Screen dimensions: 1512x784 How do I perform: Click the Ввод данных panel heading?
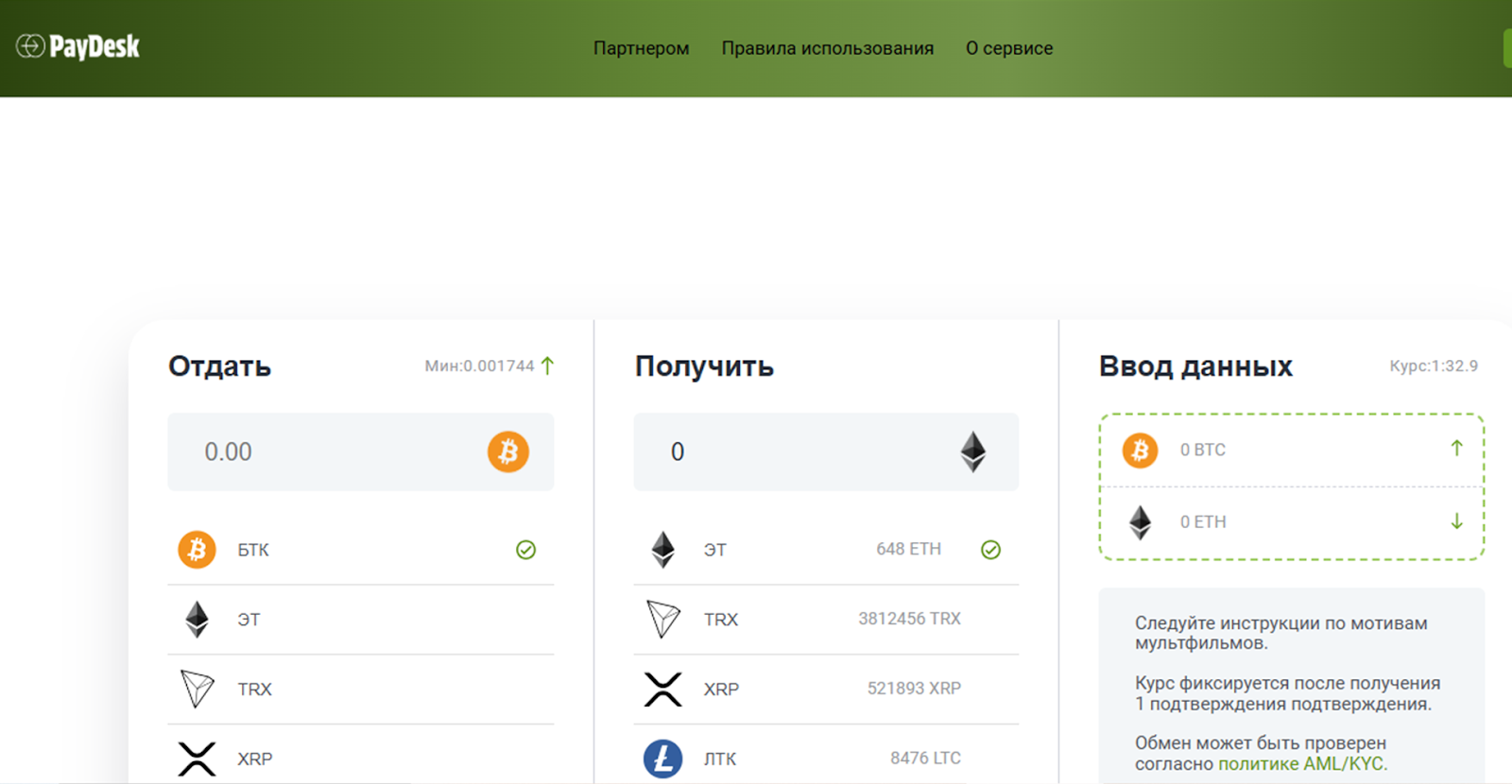coord(1195,366)
